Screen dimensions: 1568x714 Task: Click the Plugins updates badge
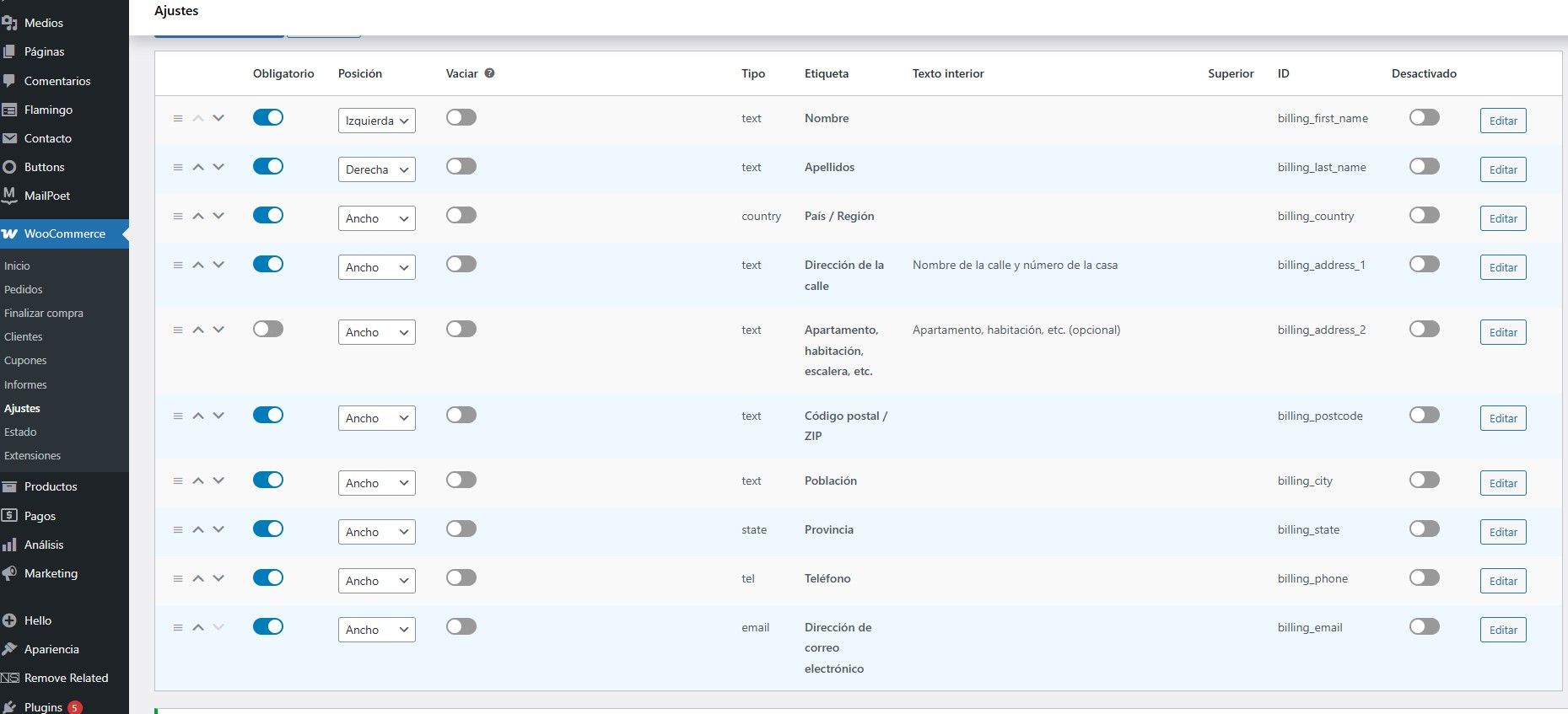click(75, 707)
